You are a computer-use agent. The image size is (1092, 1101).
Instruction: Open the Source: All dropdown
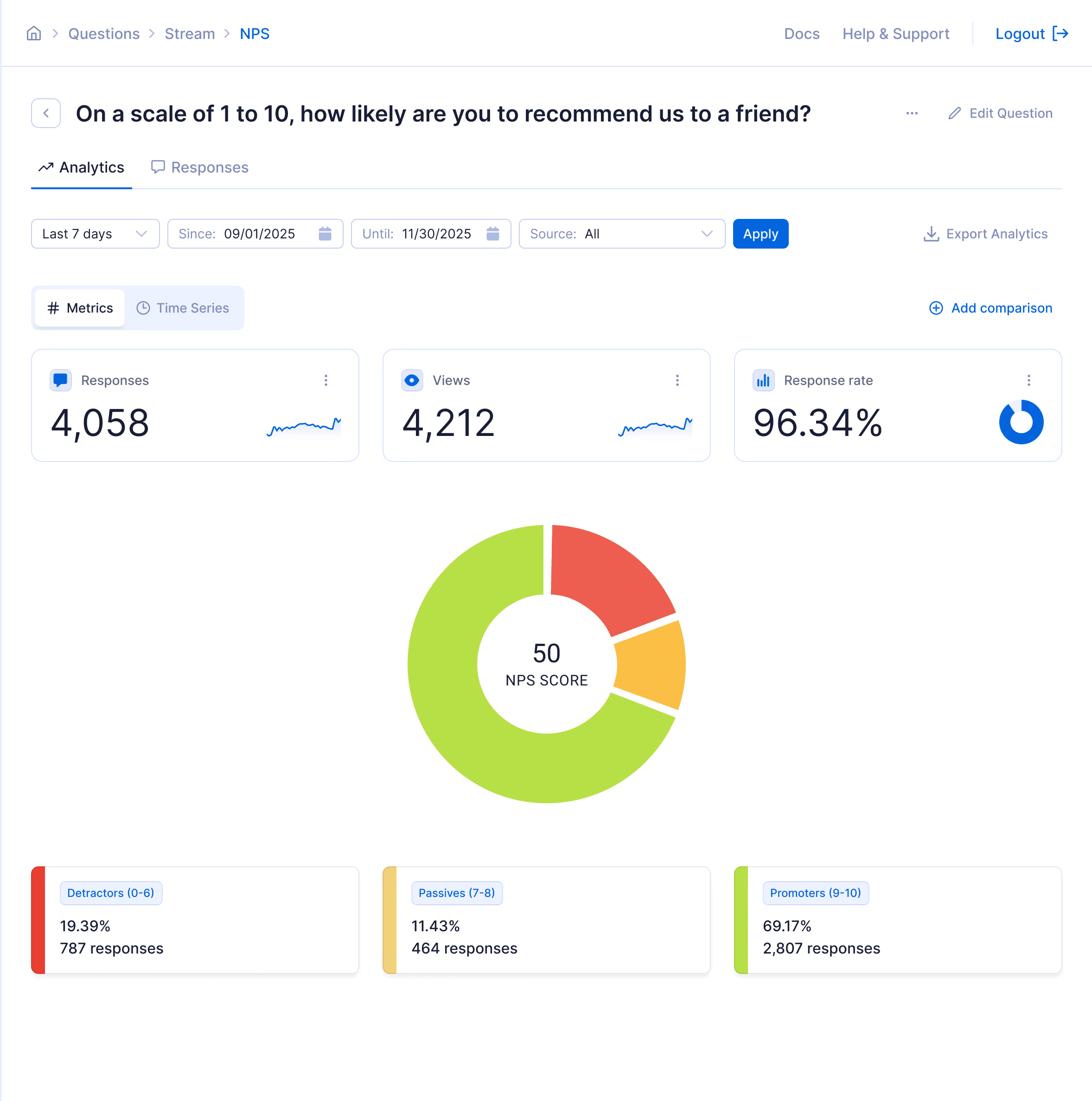pos(621,234)
